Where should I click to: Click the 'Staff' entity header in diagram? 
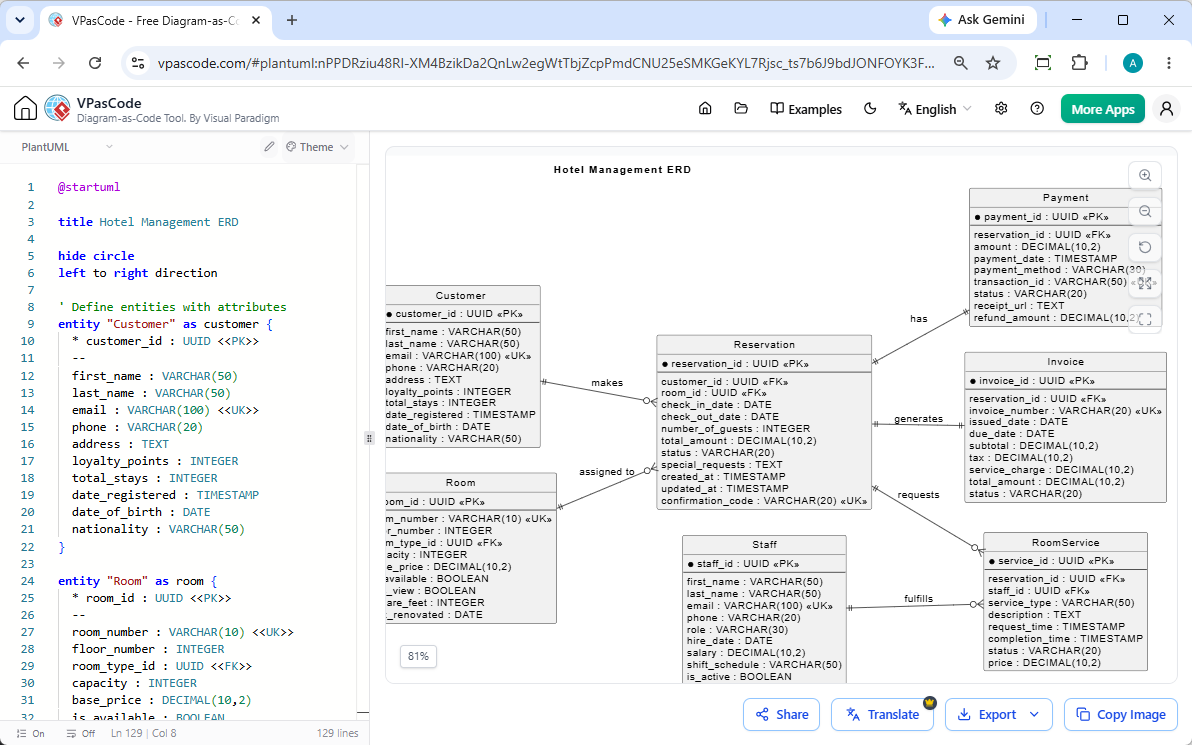coord(764,544)
